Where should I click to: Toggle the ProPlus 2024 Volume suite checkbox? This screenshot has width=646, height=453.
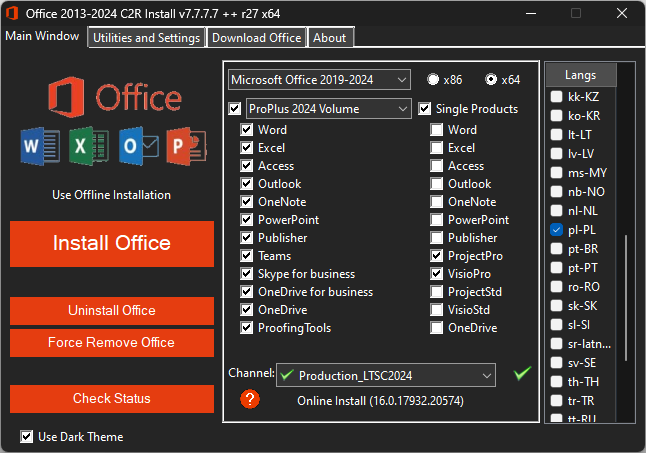click(235, 109)
